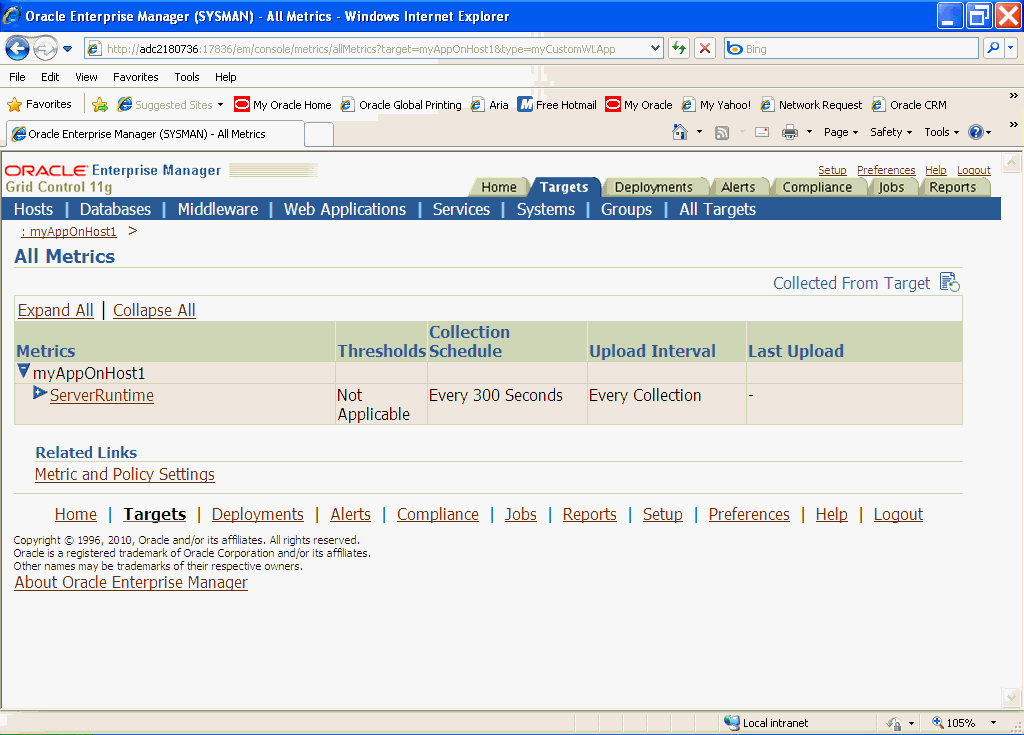Open the Print options dropdown arrow
Screen dimensions: 1024x735
pos(809,133)
